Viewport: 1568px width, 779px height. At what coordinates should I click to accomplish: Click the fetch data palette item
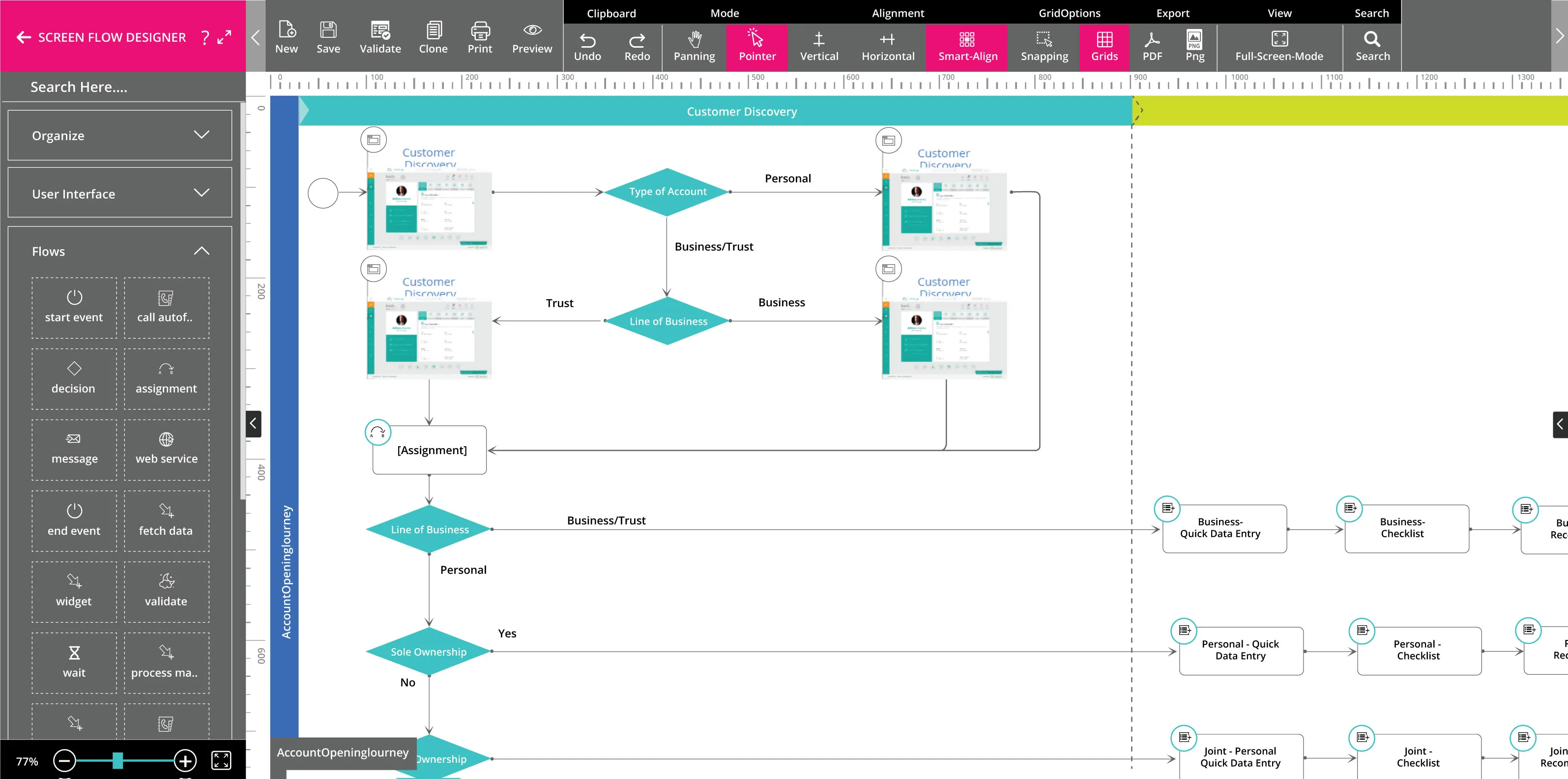[x=166, y=520]
